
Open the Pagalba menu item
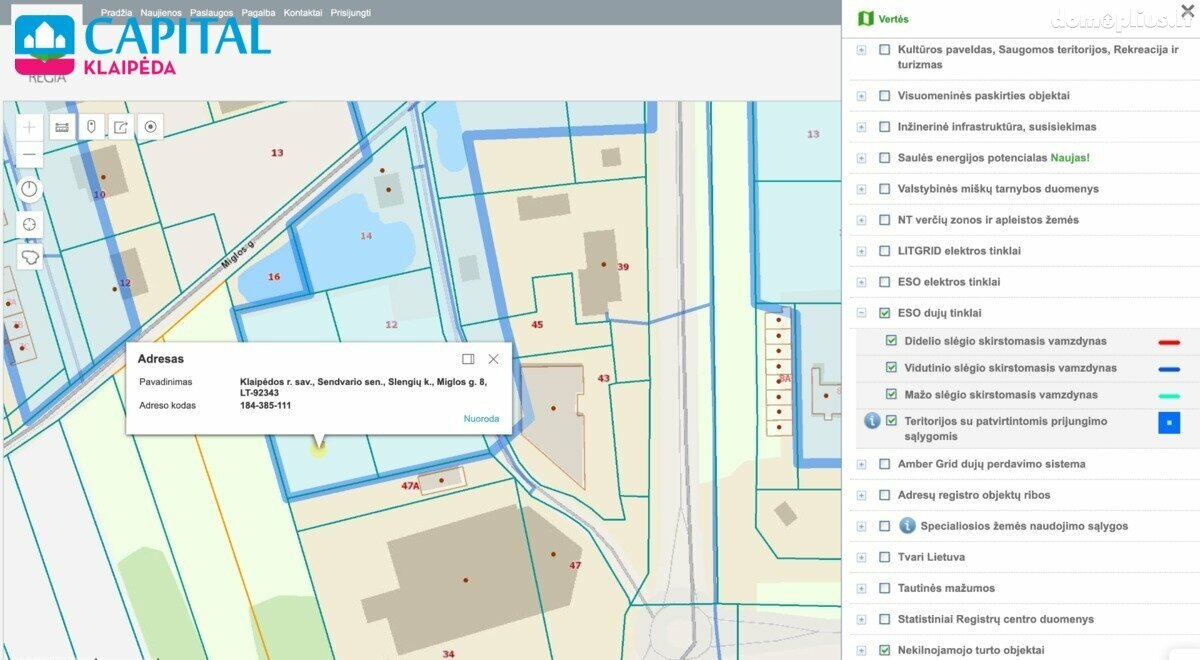pyautogui.click(x=258, y=13)
